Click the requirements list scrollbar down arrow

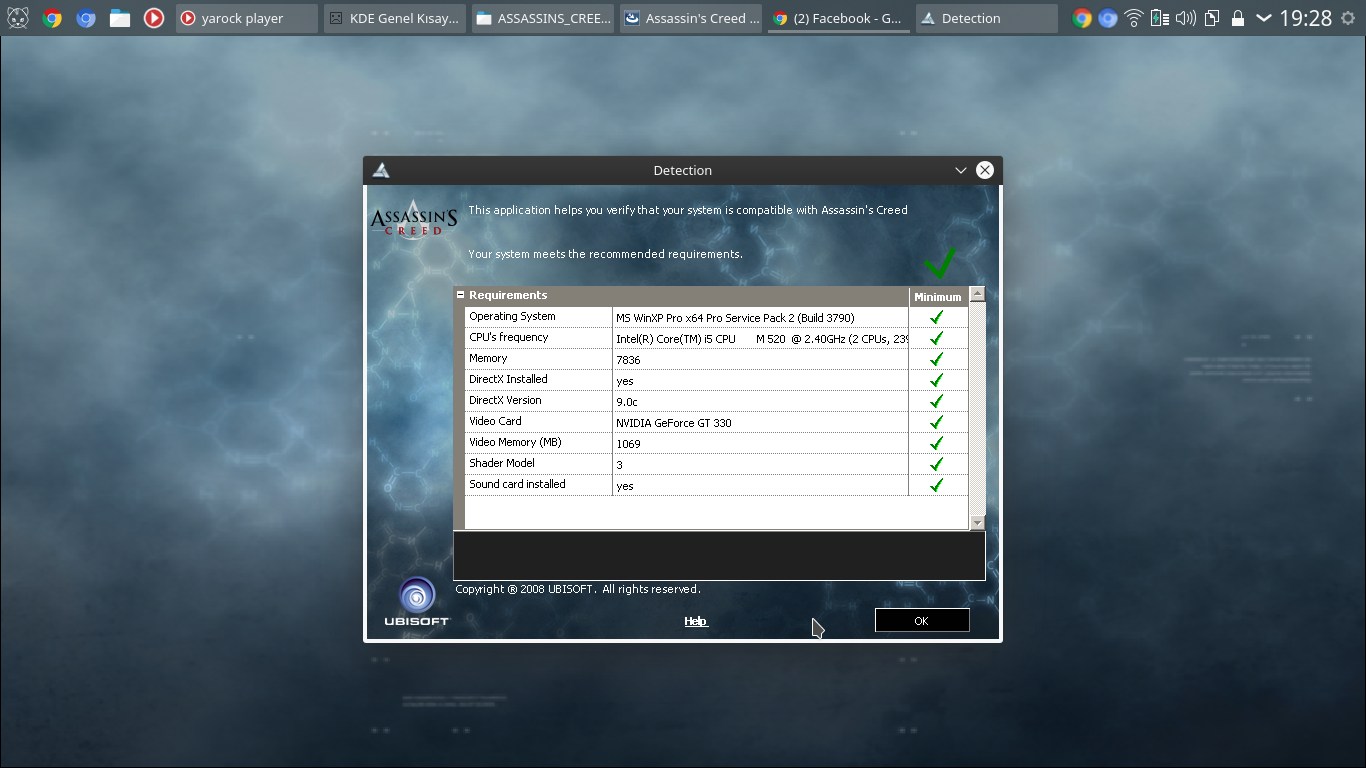[977, 522]
